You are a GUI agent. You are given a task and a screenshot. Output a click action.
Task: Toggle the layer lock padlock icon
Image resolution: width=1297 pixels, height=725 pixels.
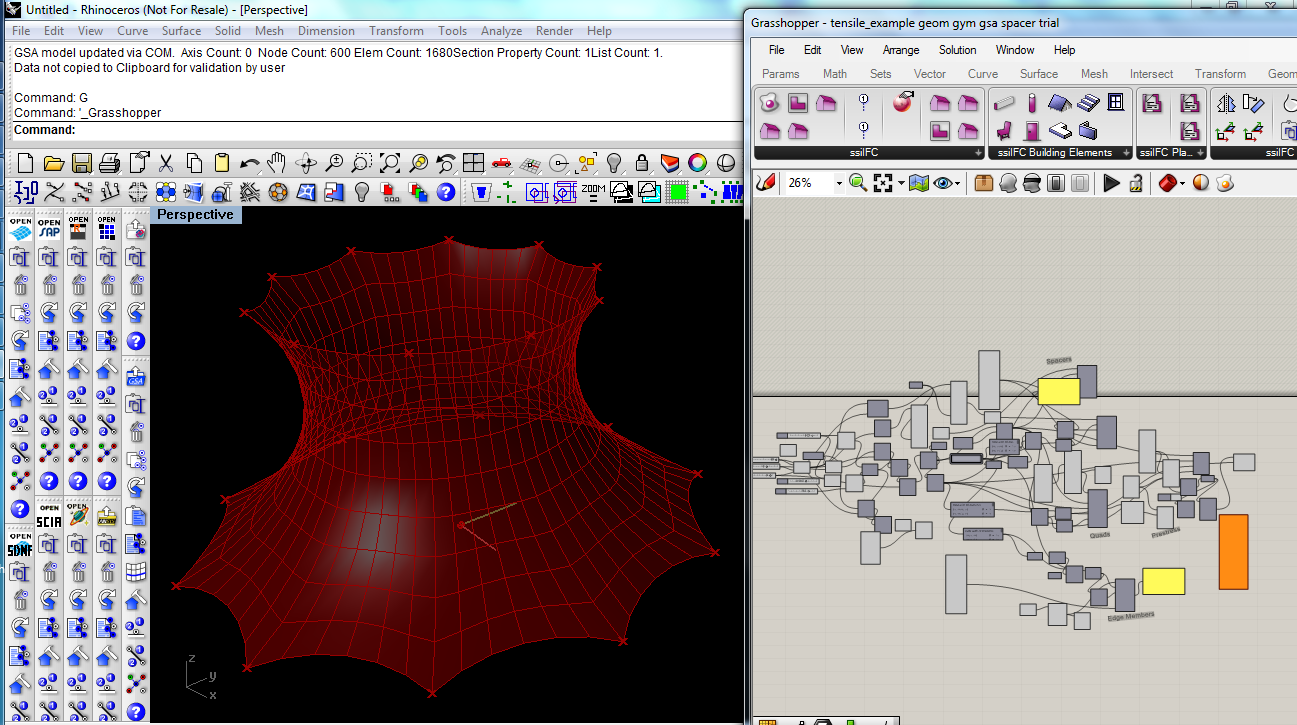642,163
